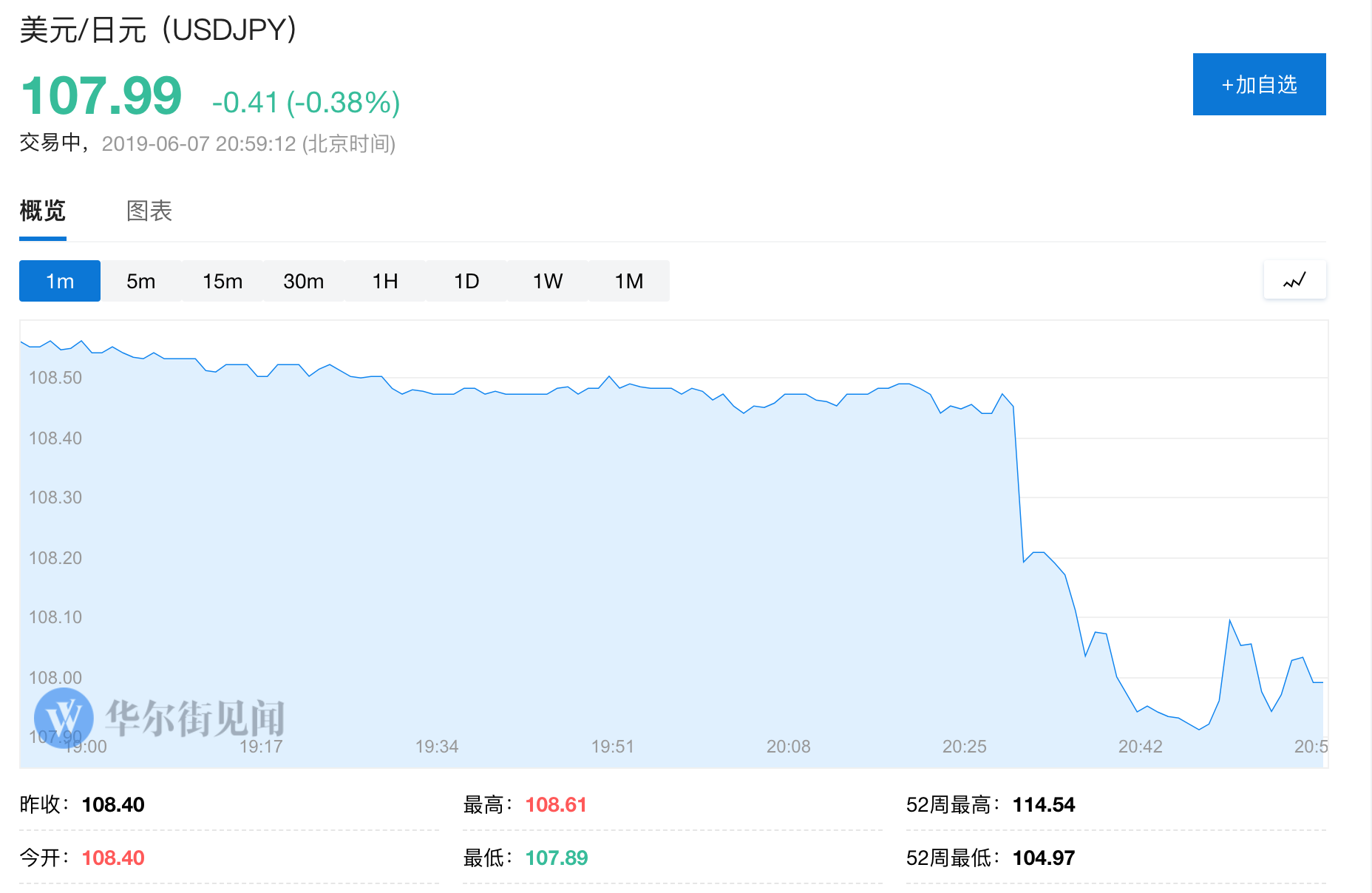Click the 美元/日元 (USDJPY) title
This screenshot has width=1372, height=893.
(158, 30)
